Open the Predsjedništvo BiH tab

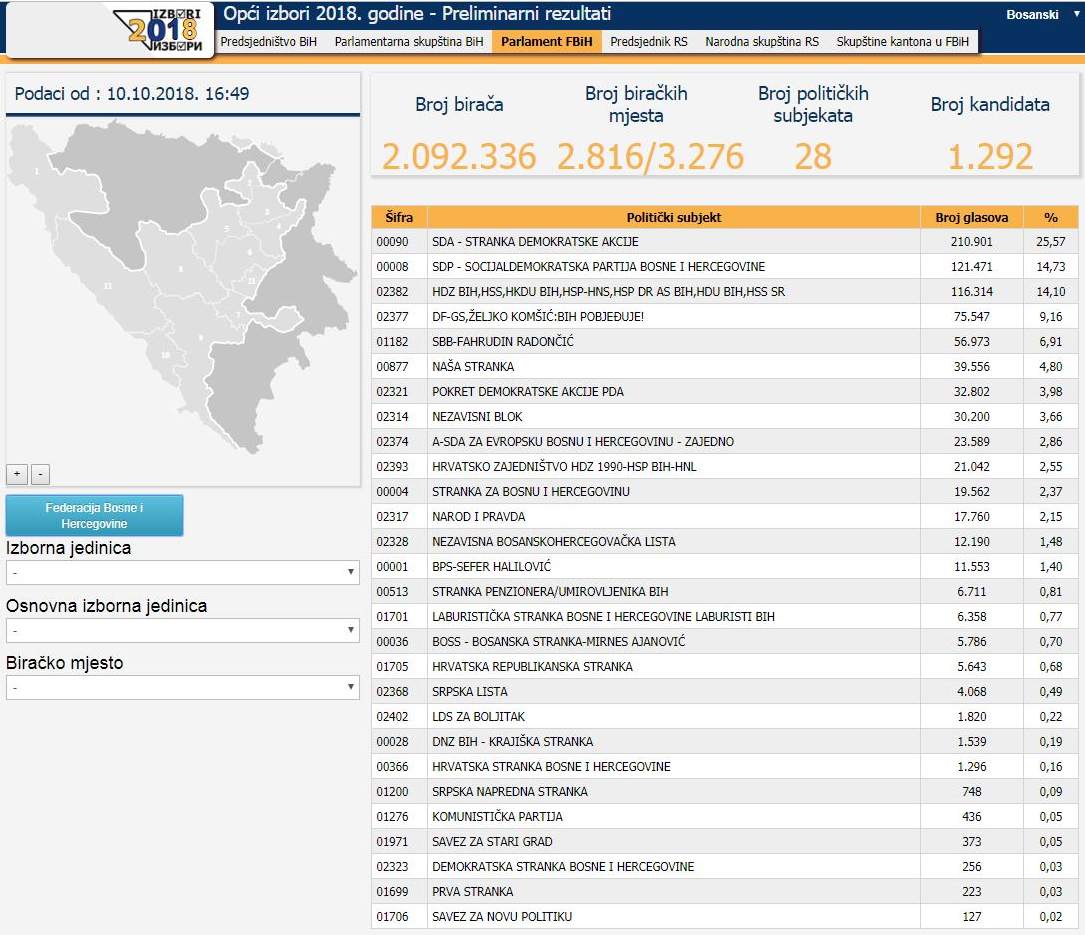tap(268, 42)
